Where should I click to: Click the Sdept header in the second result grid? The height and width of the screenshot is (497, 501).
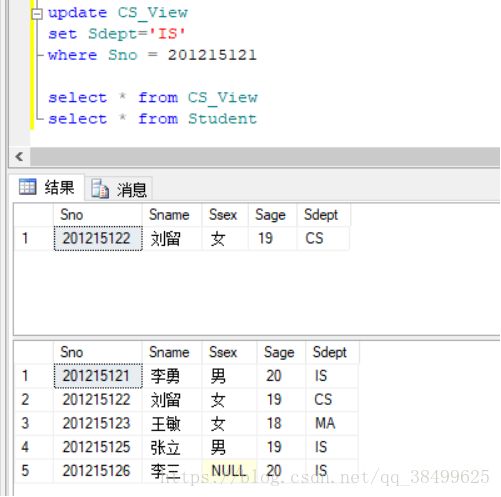click(332, 352)
